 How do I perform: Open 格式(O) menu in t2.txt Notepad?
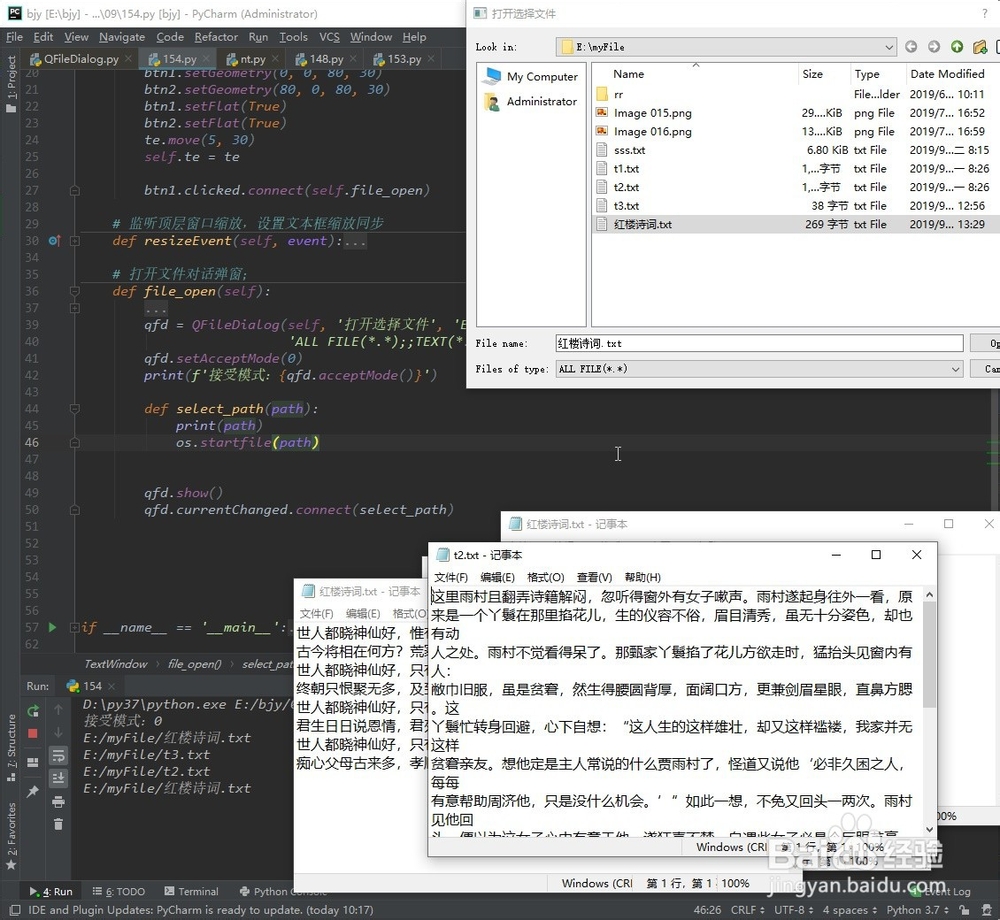tap(545, 577)
